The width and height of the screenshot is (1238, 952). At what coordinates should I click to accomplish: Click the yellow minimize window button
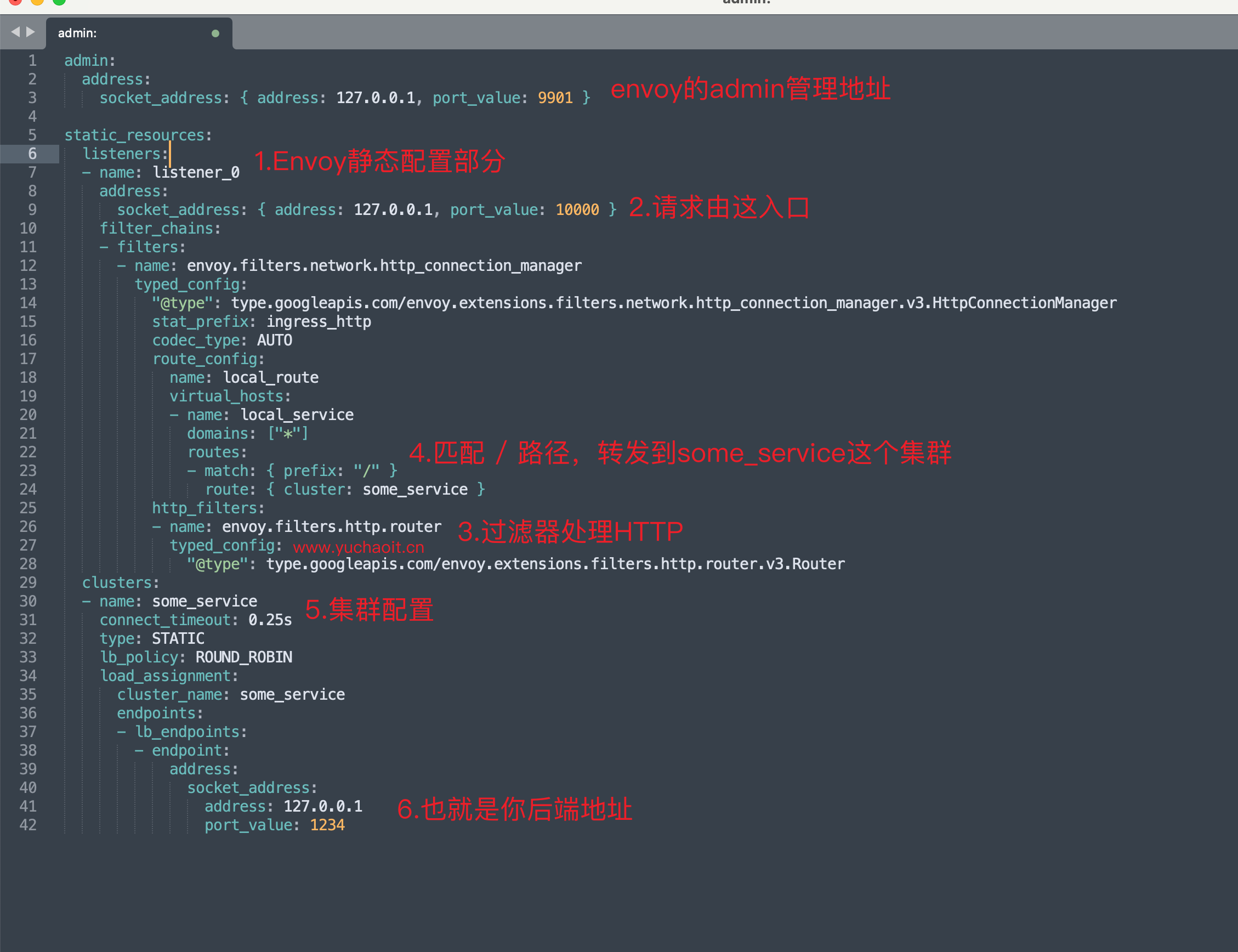[37, 2]
